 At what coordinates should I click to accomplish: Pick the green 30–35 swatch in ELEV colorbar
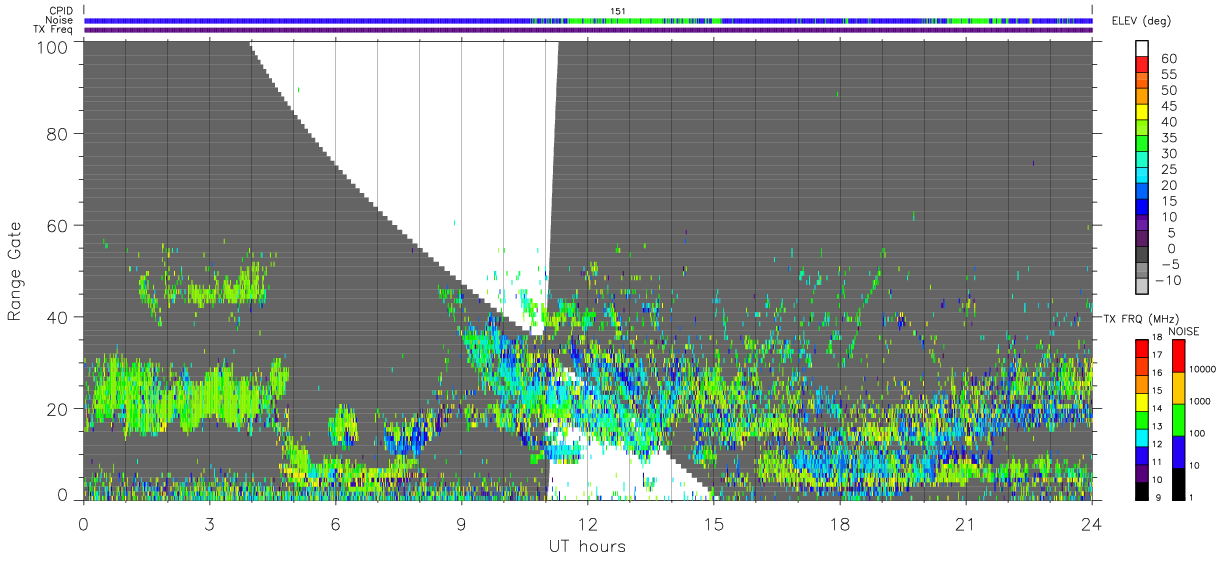pos(1143,144)
